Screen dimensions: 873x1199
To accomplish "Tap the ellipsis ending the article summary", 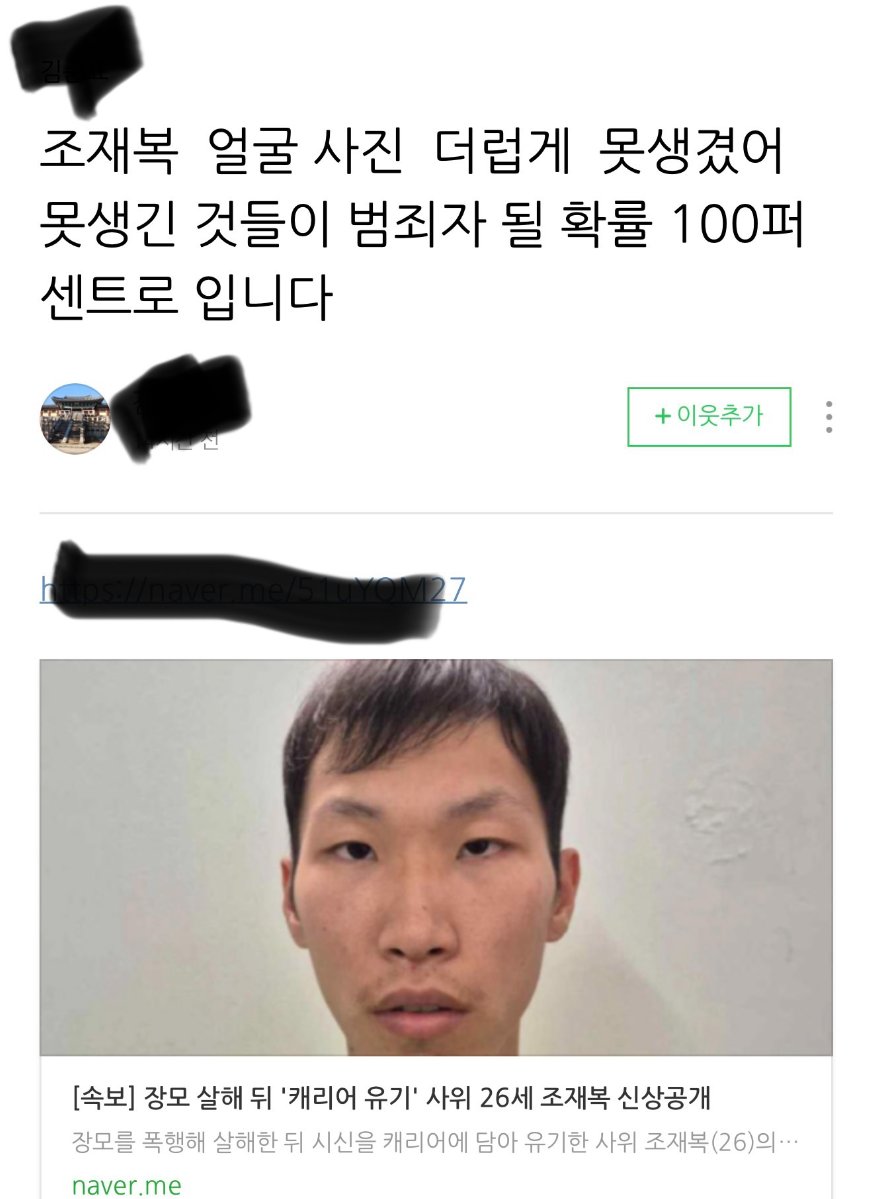I will [788, 1143].
